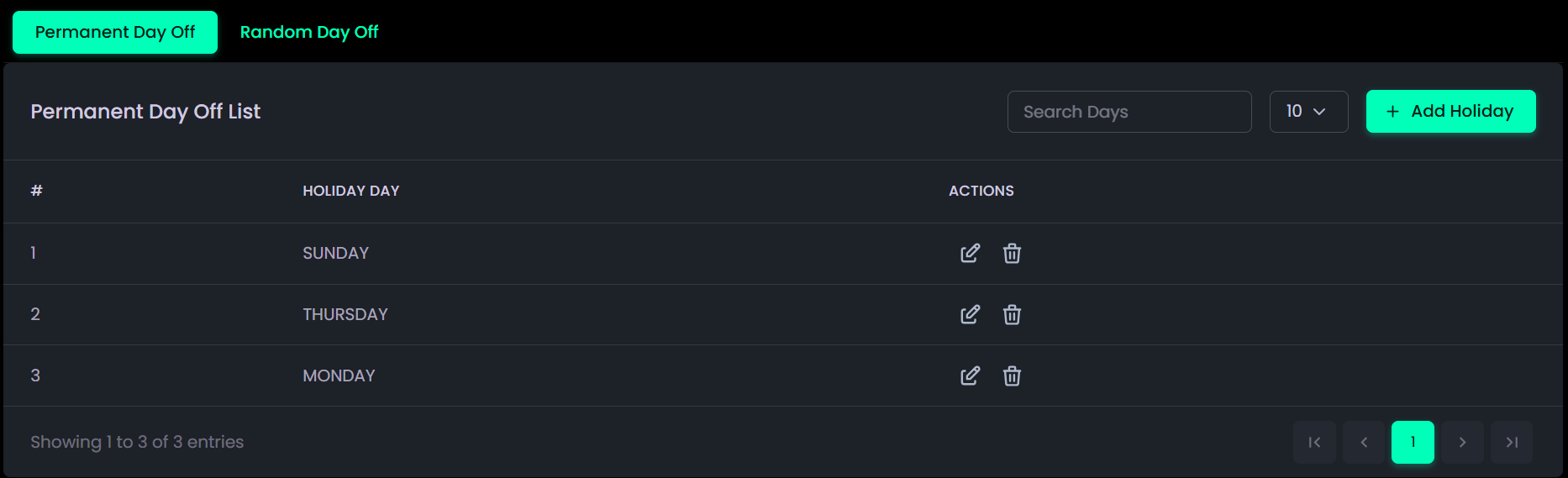Click trash icon for THURSDAY row
Image resolution: width=1568 pixels, height=478 pixels.
click(1012, 314)
